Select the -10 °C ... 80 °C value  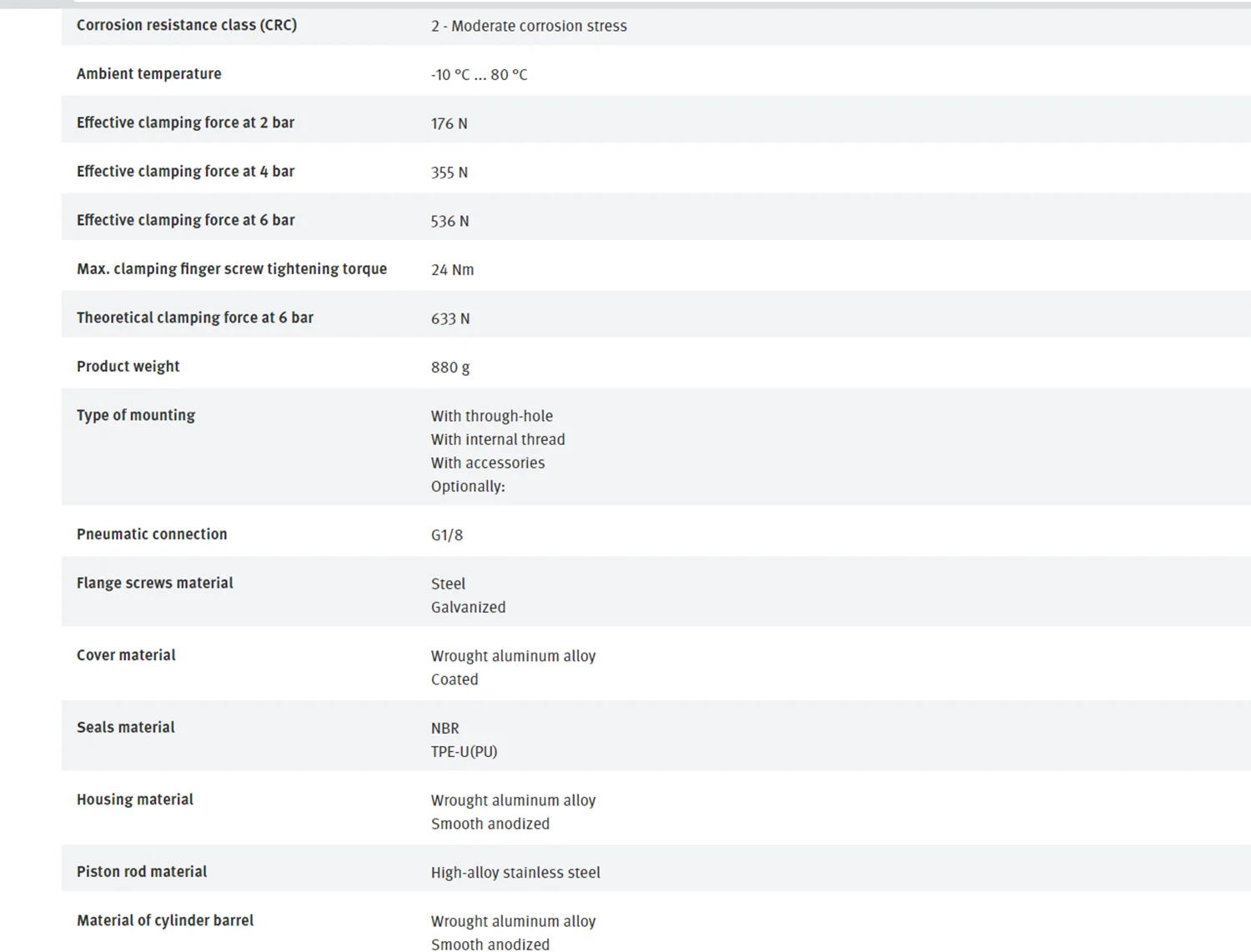(479, 75)
